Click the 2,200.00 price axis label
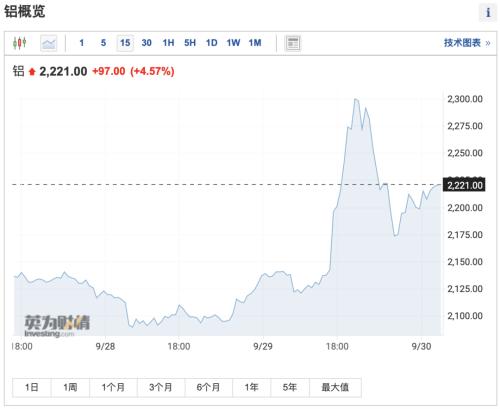 [465, 208]
